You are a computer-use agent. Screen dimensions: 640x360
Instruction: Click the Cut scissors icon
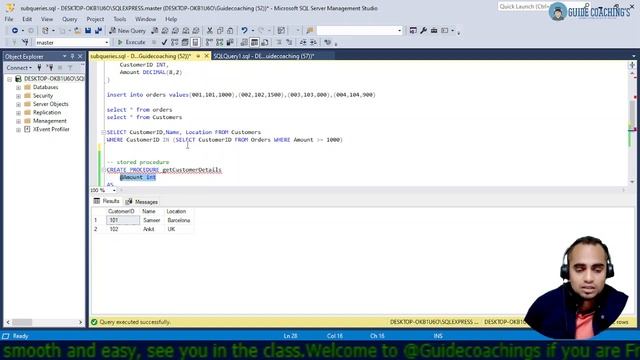click(210, 31)
